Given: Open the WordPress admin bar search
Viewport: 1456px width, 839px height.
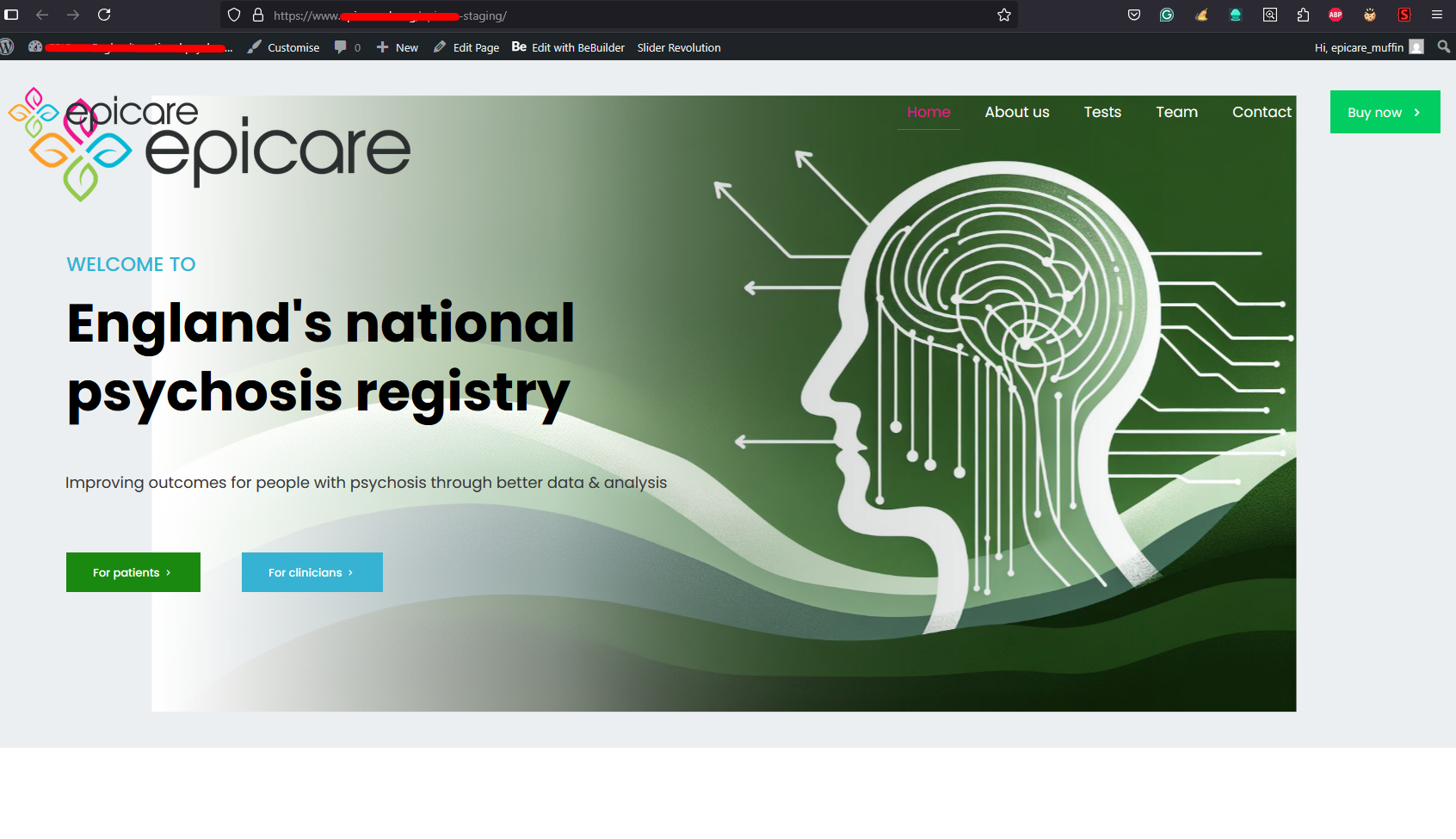Looking at the screenshot, I should click(x=1444, y=47).
